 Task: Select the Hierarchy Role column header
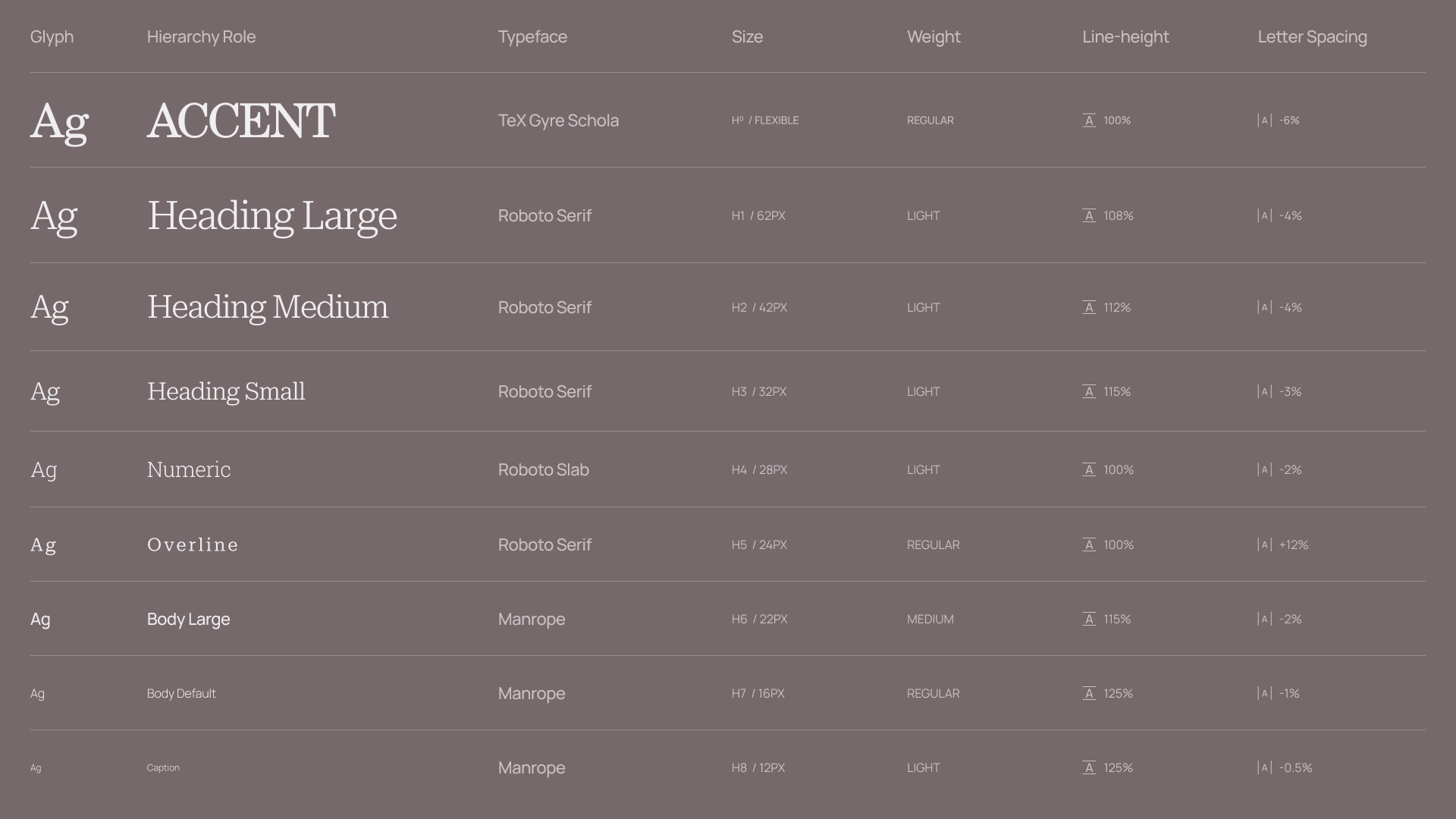[201, 37]
